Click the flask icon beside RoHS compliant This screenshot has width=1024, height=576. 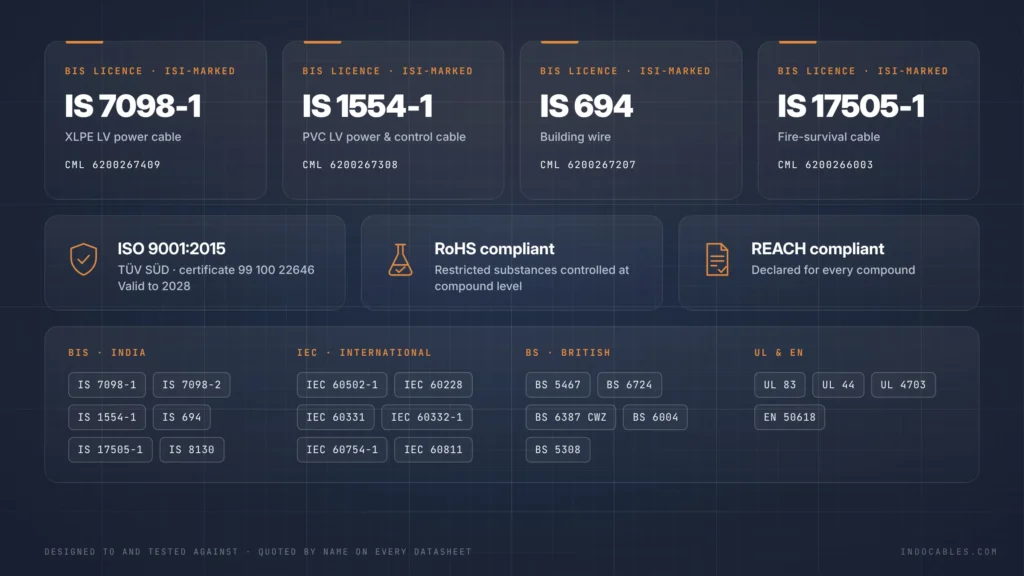click(400, 259)
